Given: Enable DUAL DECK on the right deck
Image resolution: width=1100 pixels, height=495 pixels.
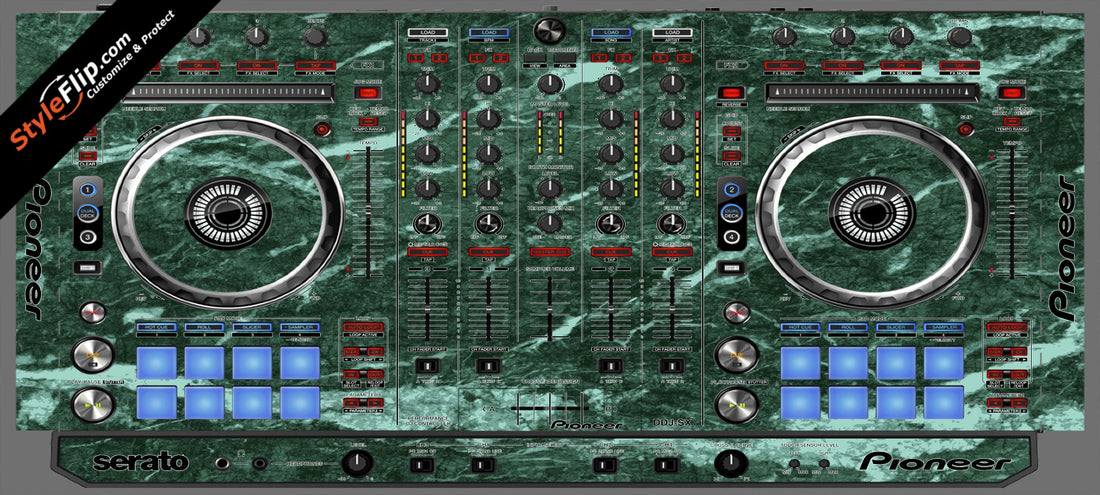Looking at the screenshot, I should pos(732,214).
